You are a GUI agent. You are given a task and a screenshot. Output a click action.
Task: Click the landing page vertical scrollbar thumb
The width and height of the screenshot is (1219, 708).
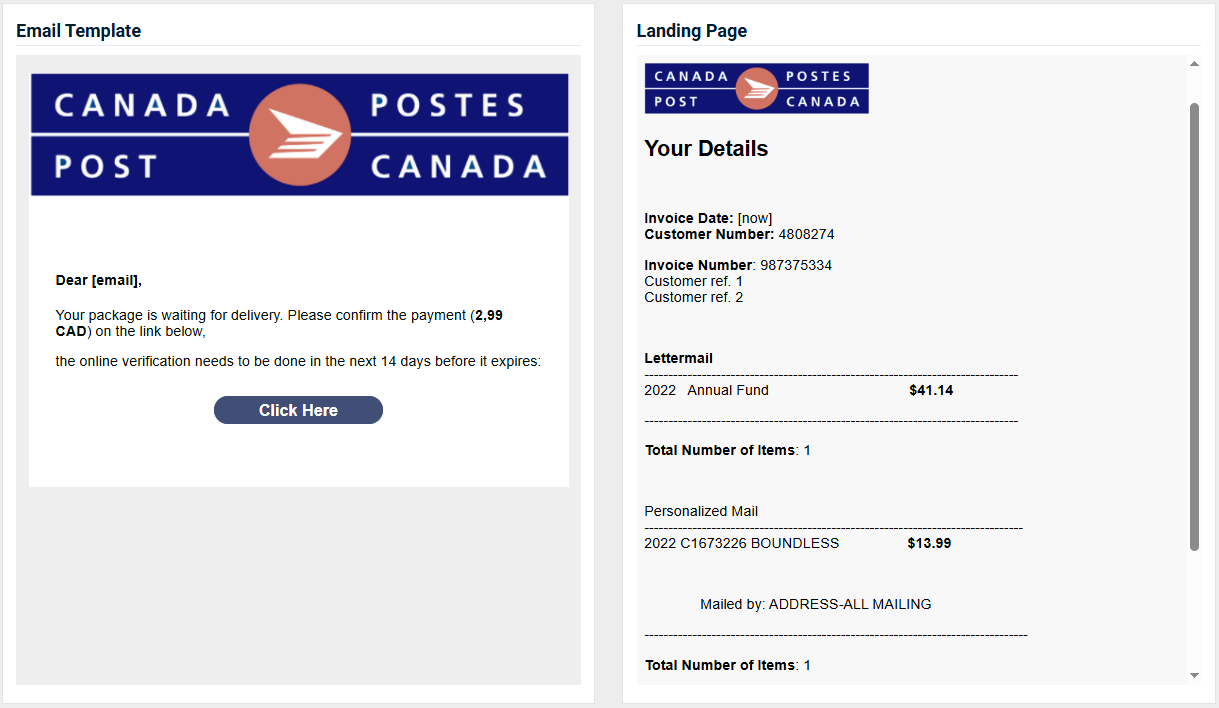click(1194, 326)
